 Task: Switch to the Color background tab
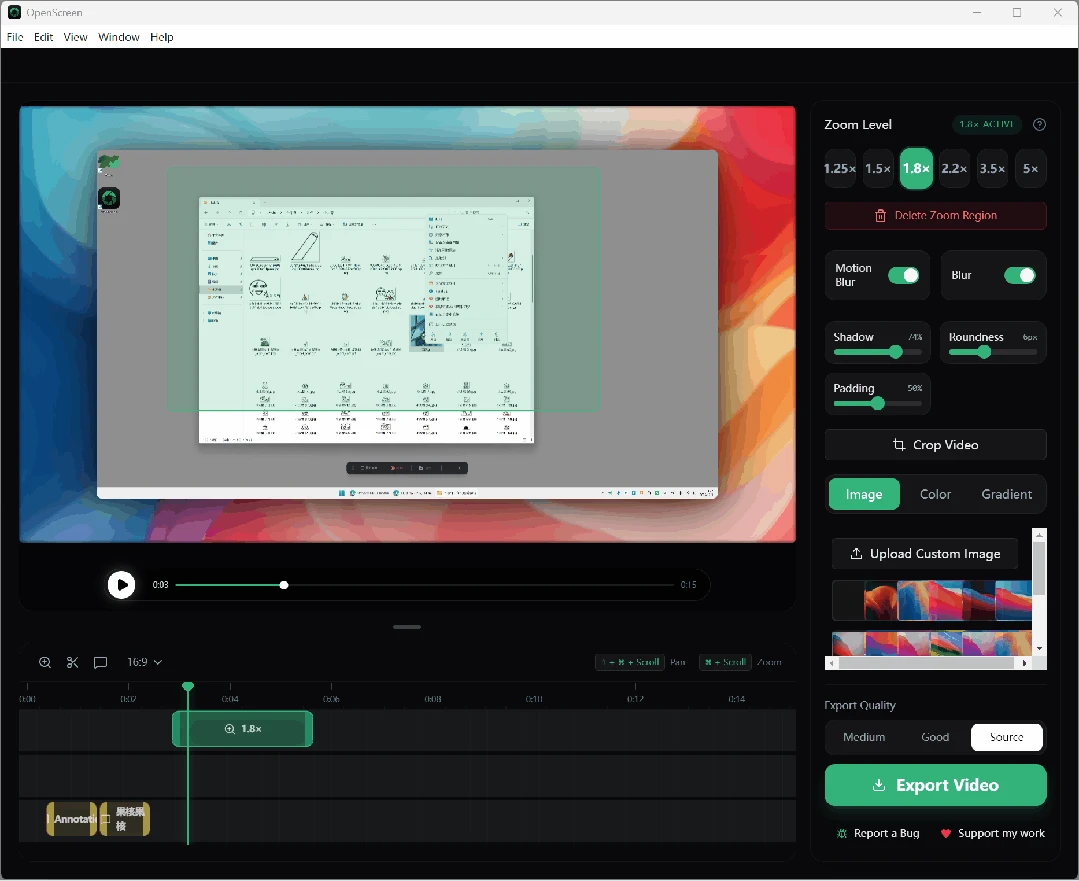(935, 494)
